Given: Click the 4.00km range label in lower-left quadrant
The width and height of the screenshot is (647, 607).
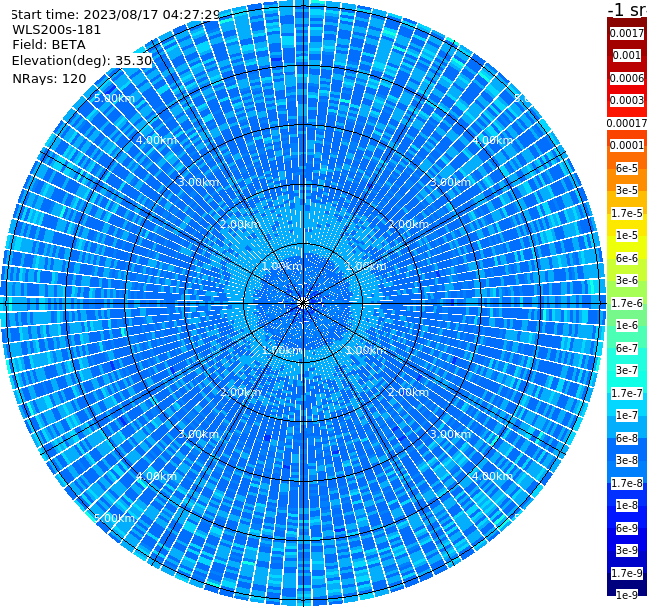Looking at the screenshot, I should click(156, 476).
